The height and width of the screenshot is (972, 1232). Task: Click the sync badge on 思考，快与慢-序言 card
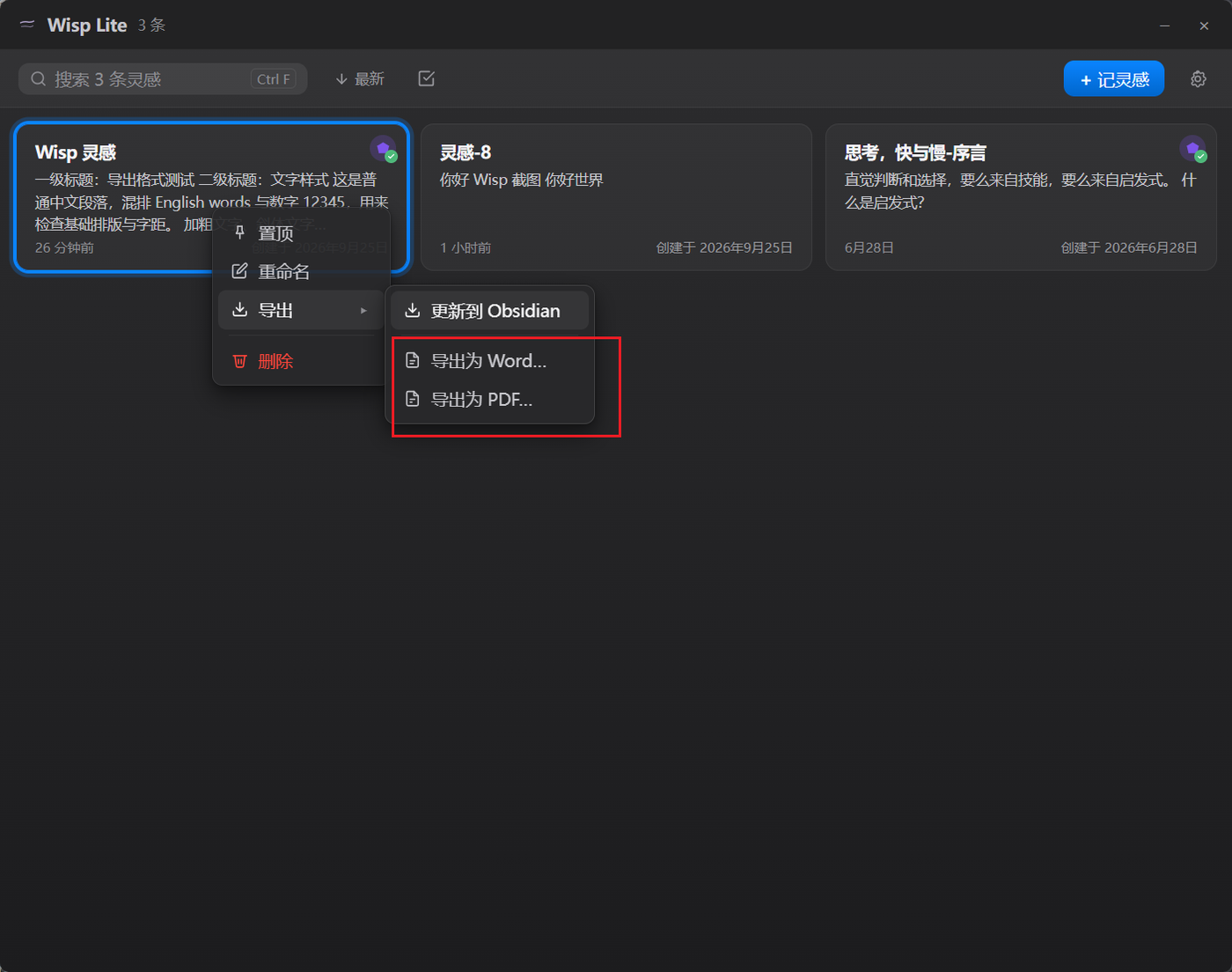(x=1194, y=150)
